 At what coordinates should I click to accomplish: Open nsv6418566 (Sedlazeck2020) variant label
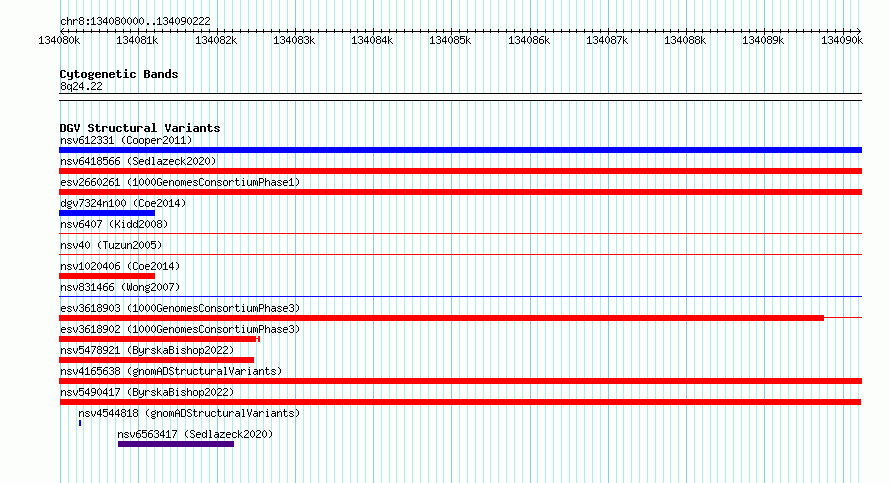[x=138, y=161]
